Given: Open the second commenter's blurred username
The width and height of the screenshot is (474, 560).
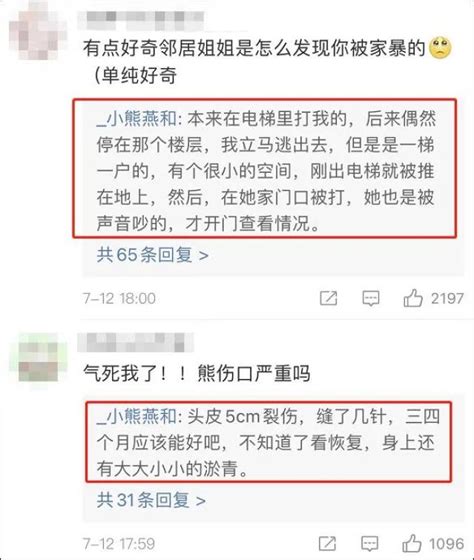Looking at the screenshot, I should [x=136, y=342].
